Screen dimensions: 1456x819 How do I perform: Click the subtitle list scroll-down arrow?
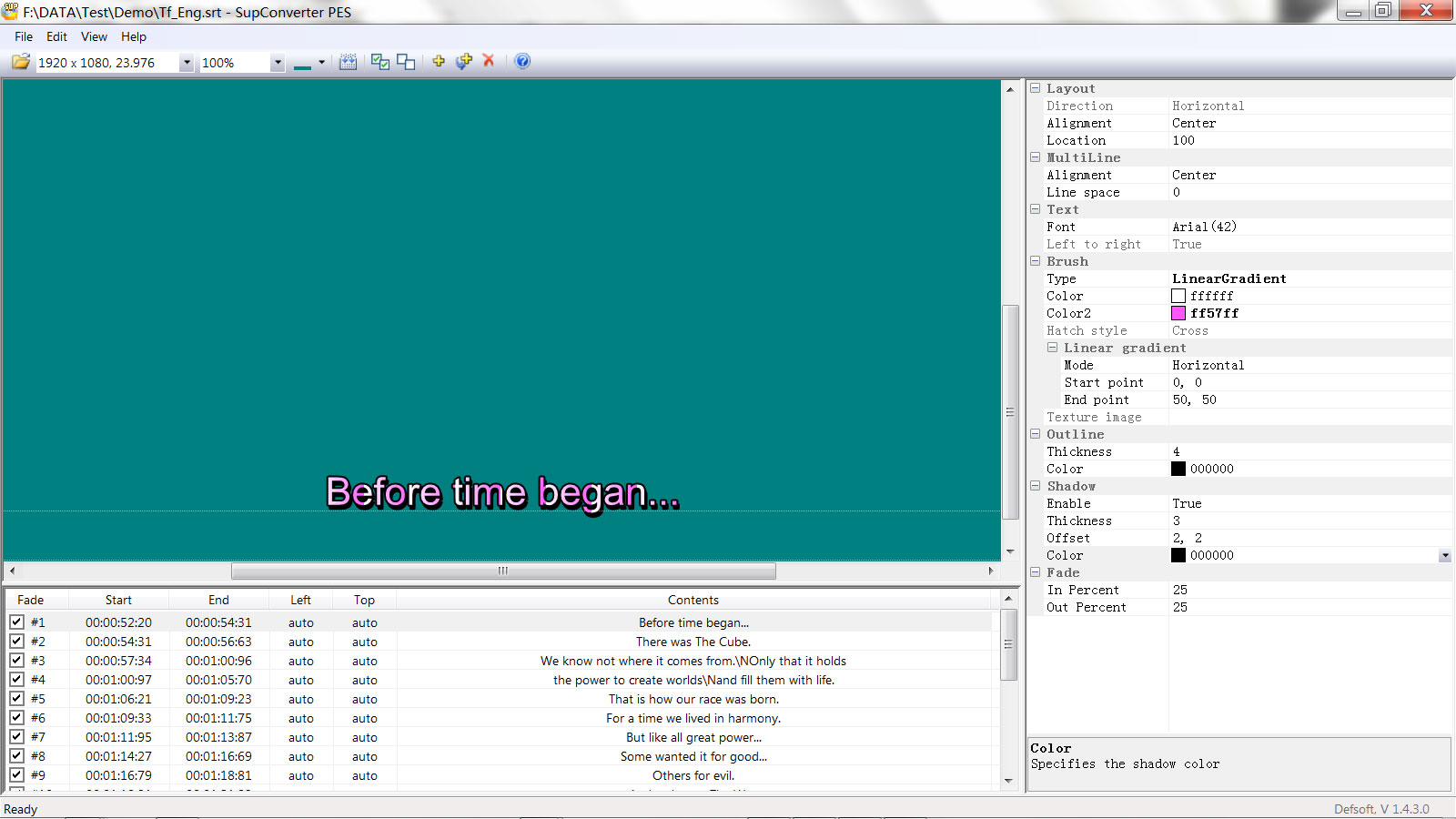pyautogui.click(x=1008, y=781)
